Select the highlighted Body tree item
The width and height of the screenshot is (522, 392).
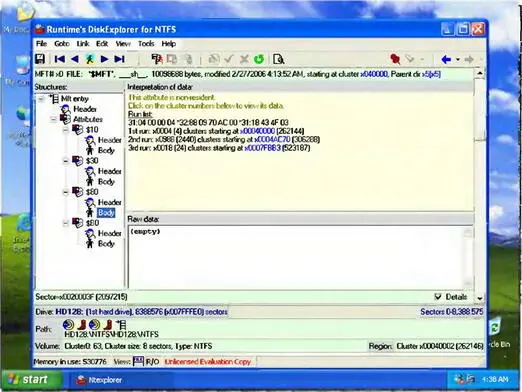click(x=106, y=213)
